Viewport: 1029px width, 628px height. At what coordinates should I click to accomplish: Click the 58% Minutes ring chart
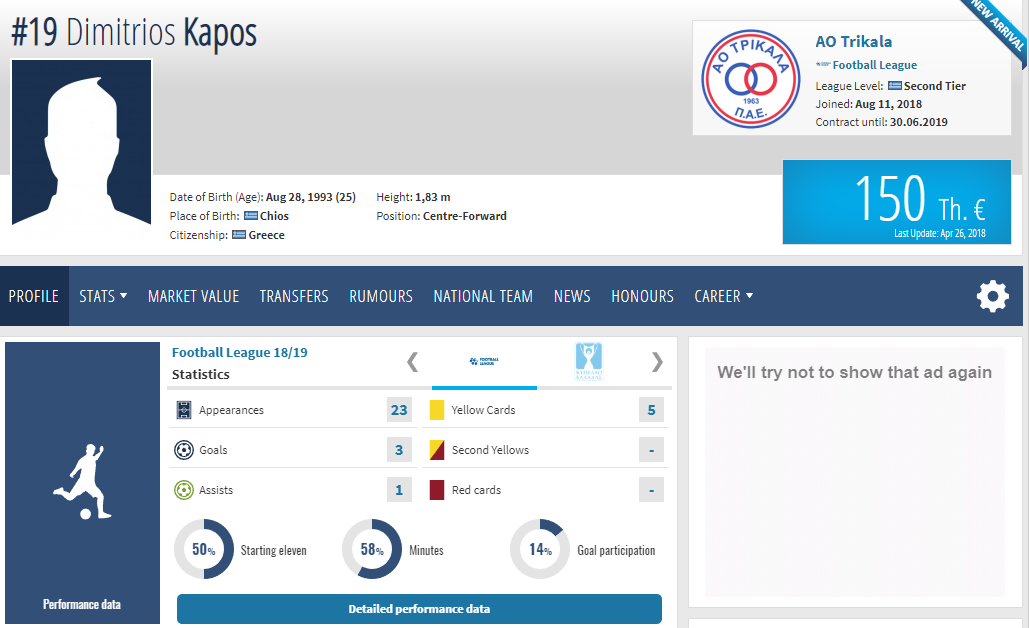pyautogui.click(x=372, y=549)
